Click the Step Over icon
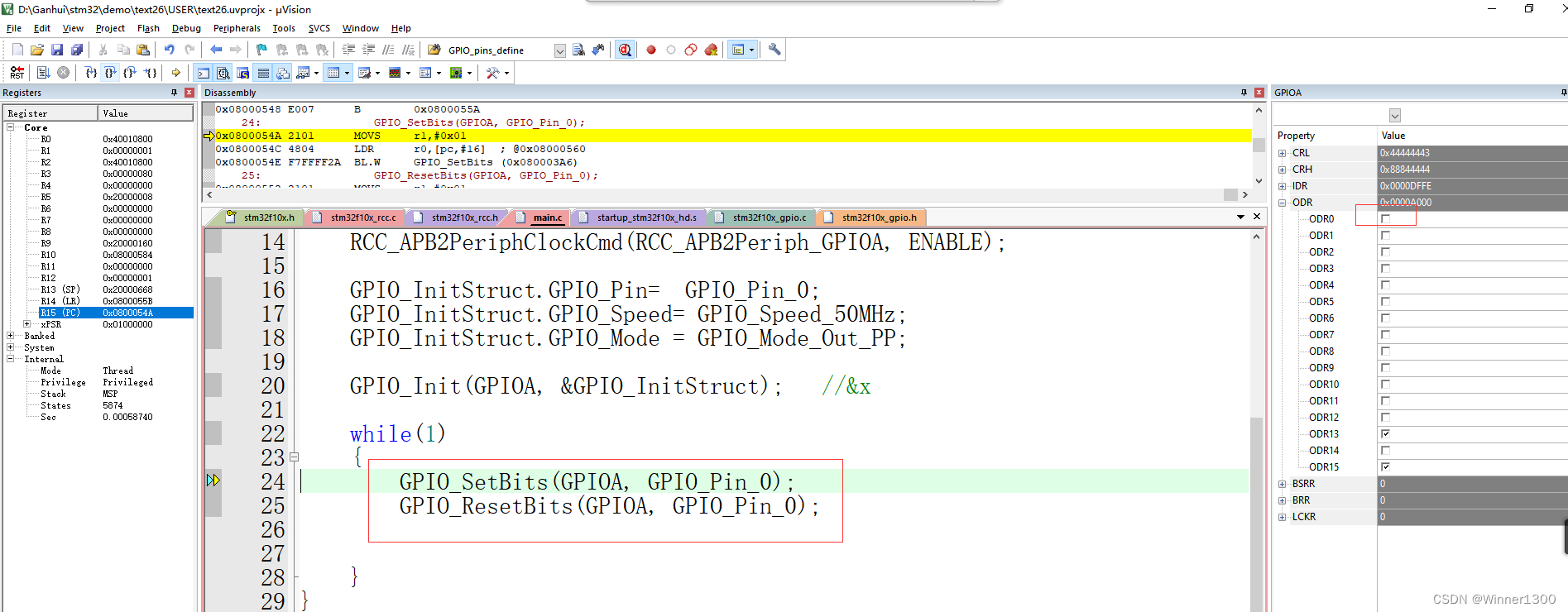 tap(110, 73)
